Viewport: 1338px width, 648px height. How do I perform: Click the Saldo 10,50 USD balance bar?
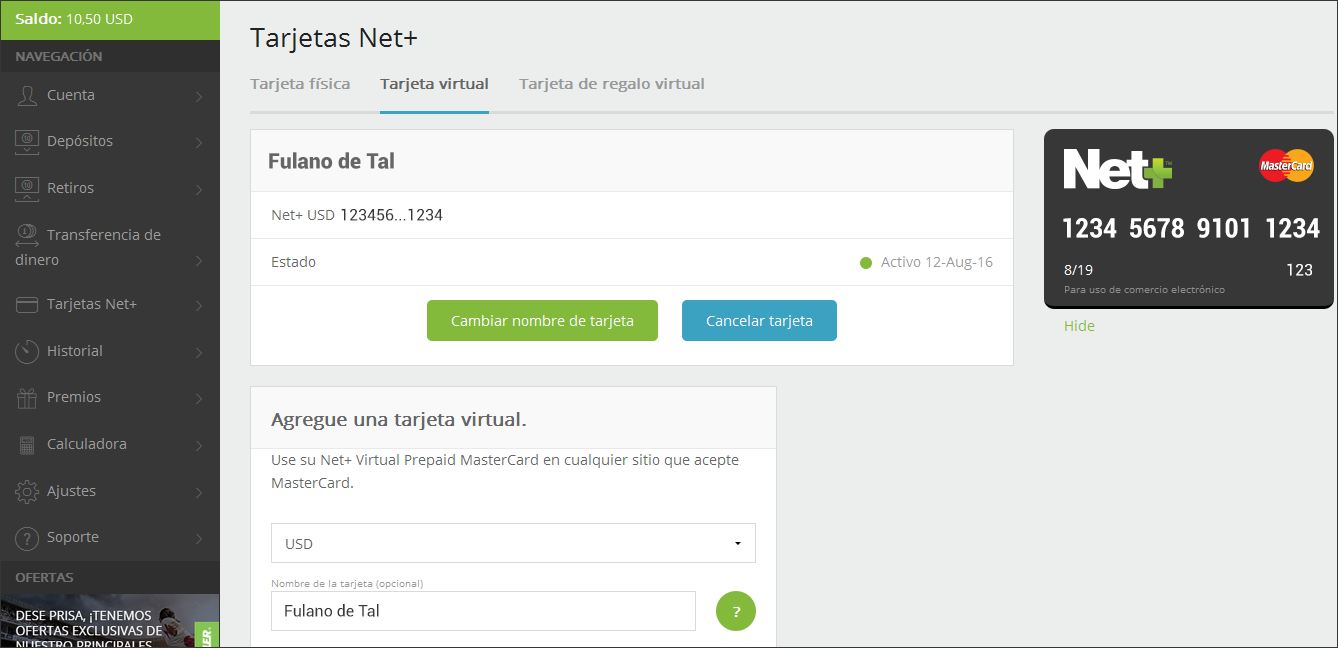point(110,19)
